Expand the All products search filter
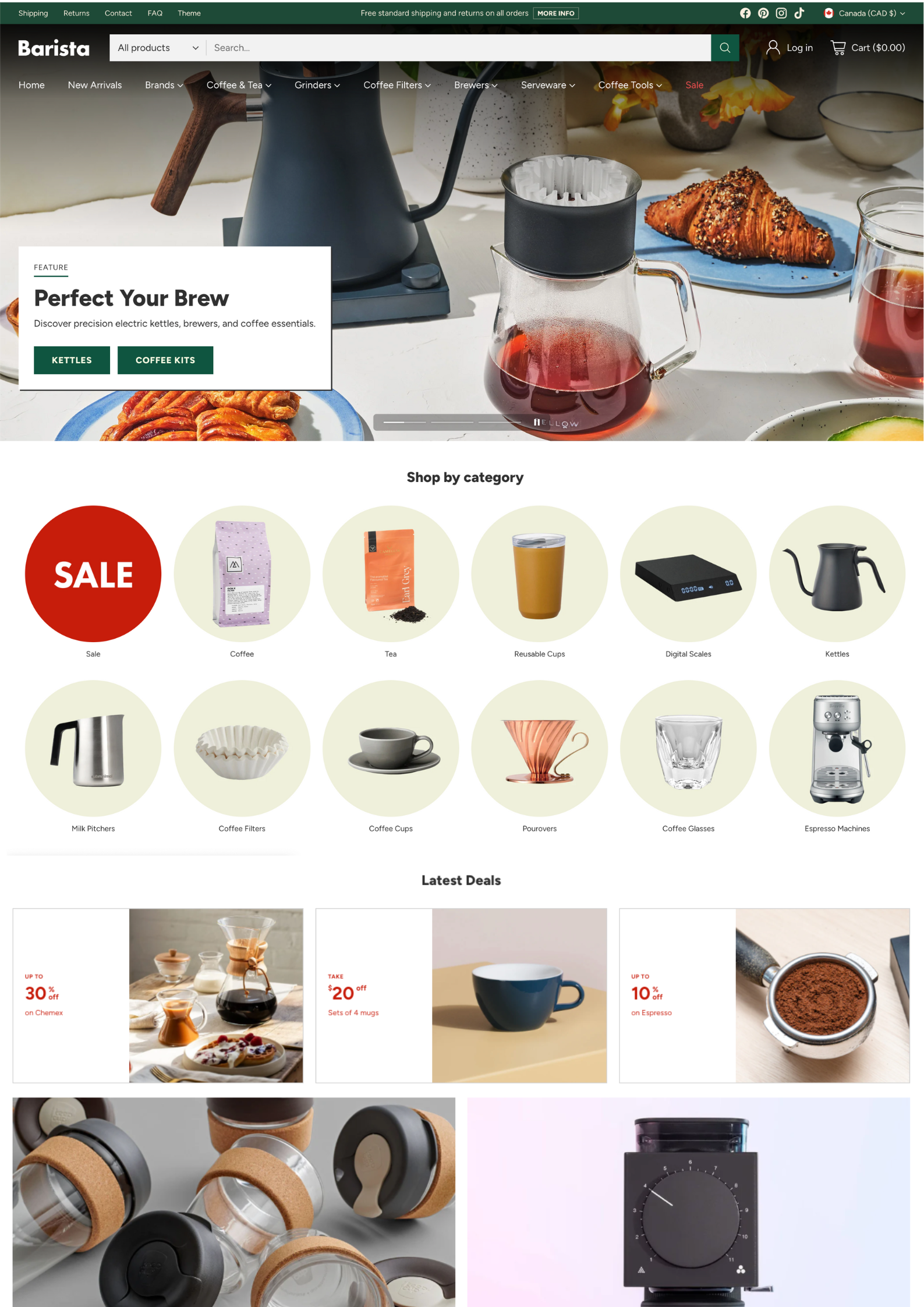924x1307 pixels. pos(158,48)
